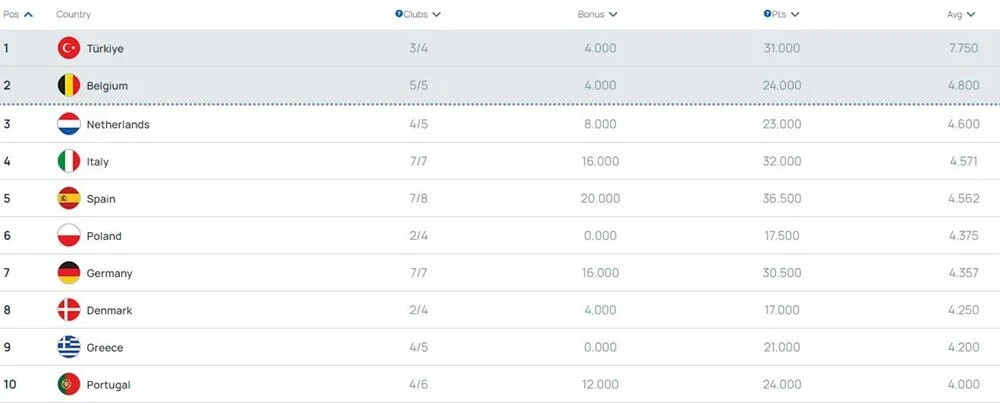
Task: Expand the Clubs column sort chevron
Action: click(437, 15)
